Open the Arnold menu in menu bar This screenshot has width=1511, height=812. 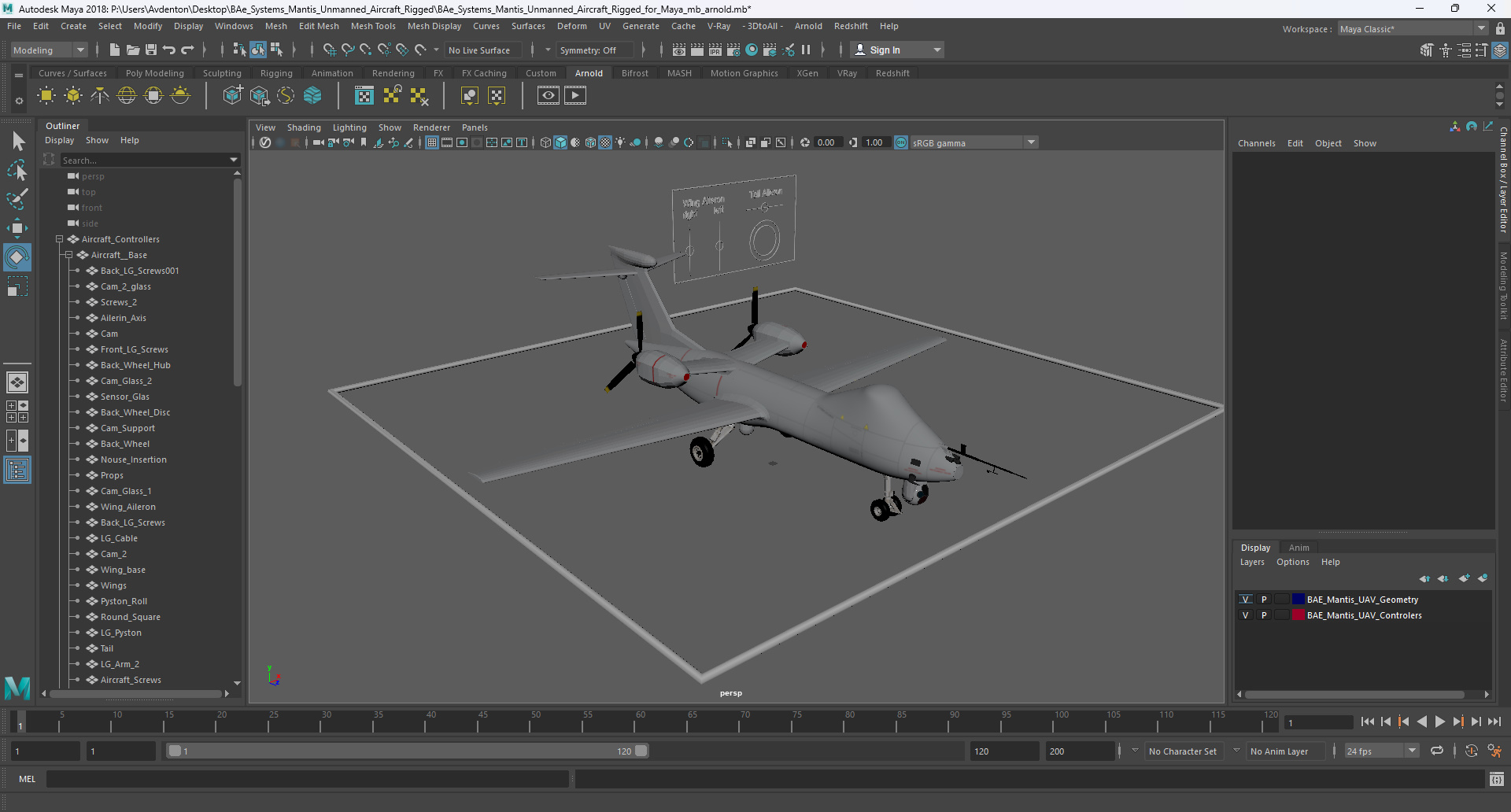[808, 26]
